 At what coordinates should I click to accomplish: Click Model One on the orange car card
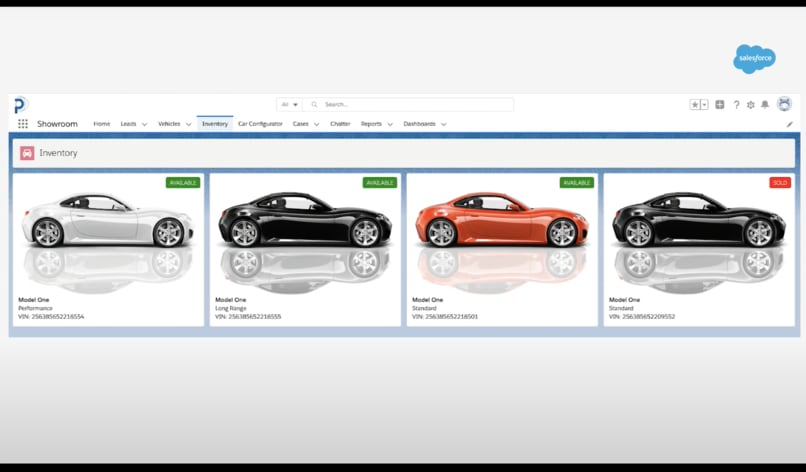[x=428, y=300]
